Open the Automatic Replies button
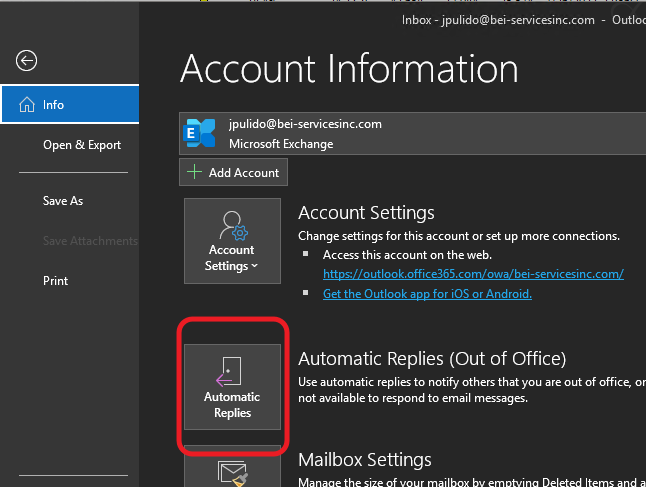Image resolution: width=646 pixels, height=487 pixels. click(x=232, y=387)
